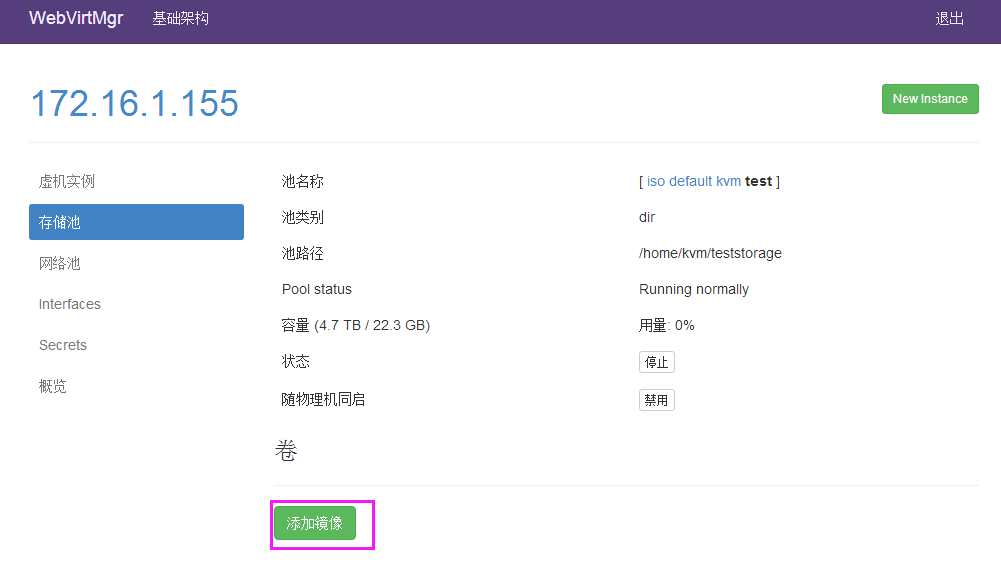This screenshot has width=1001, height=565.
Task: Toggle autostart with 禁用 button
Action: click(656, 400)
